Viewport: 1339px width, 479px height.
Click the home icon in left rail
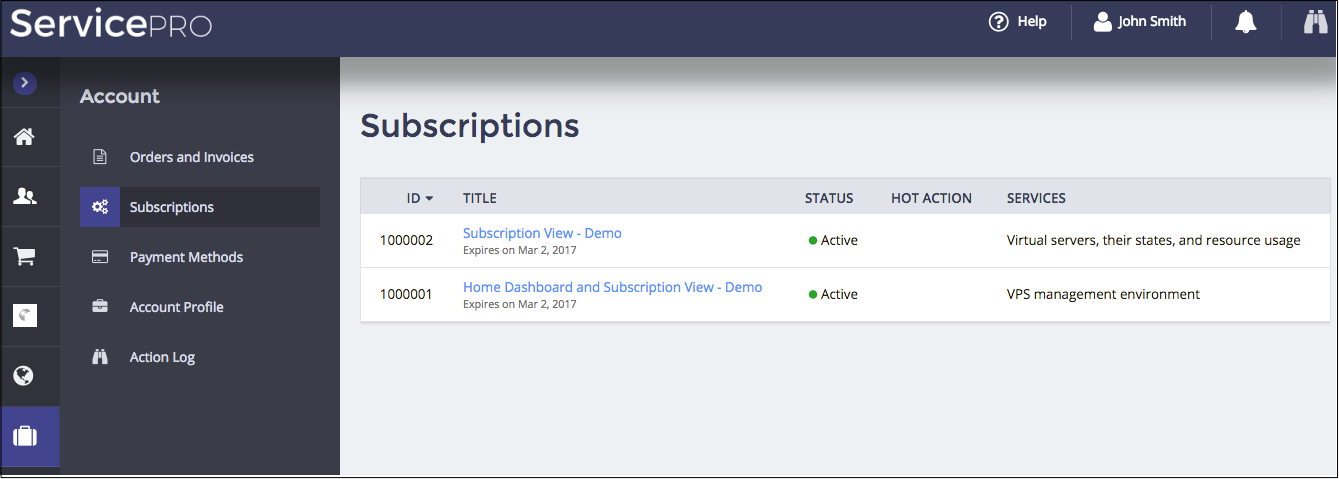pos(24,137)
